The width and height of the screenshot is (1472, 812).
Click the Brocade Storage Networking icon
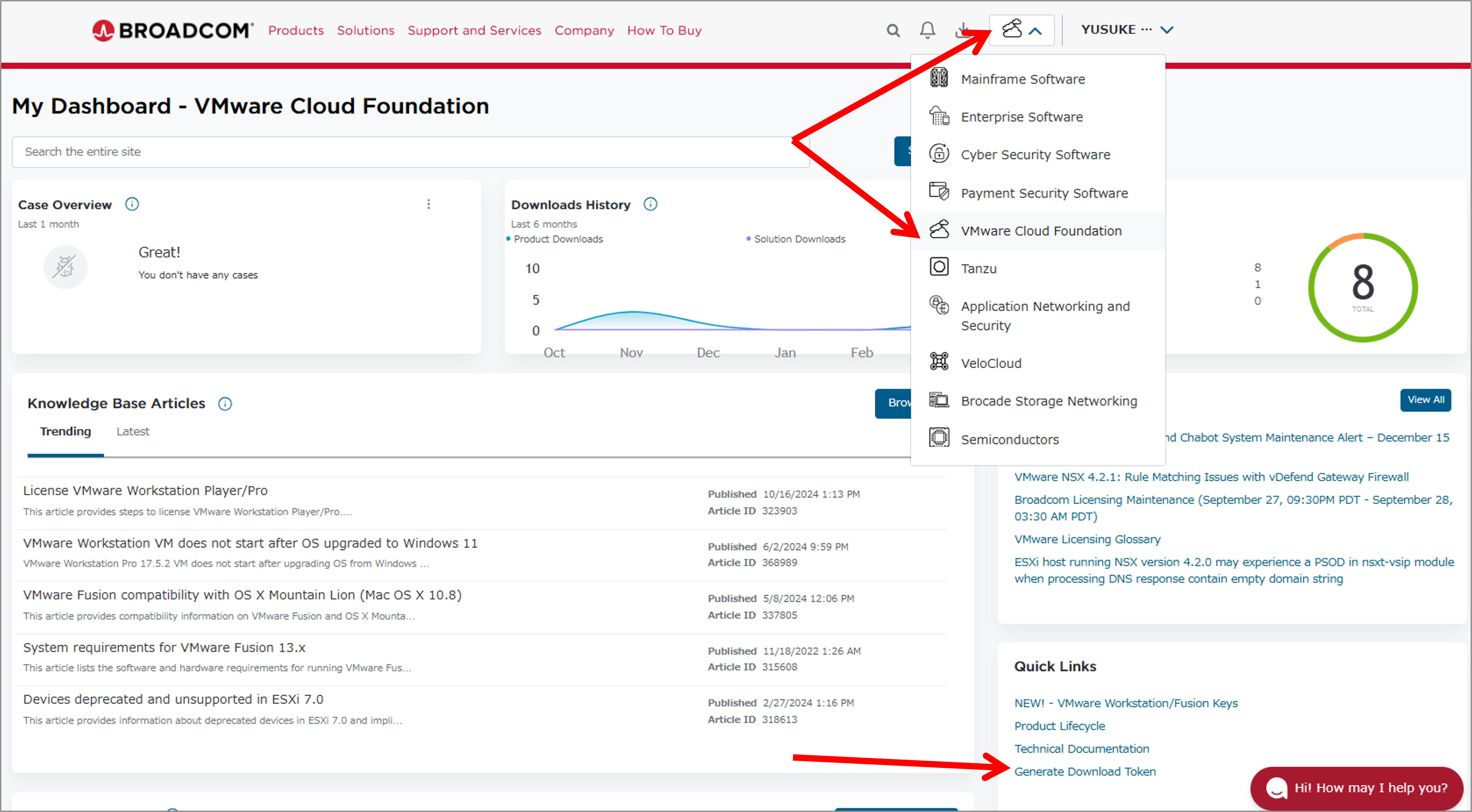tap(939, 400)
